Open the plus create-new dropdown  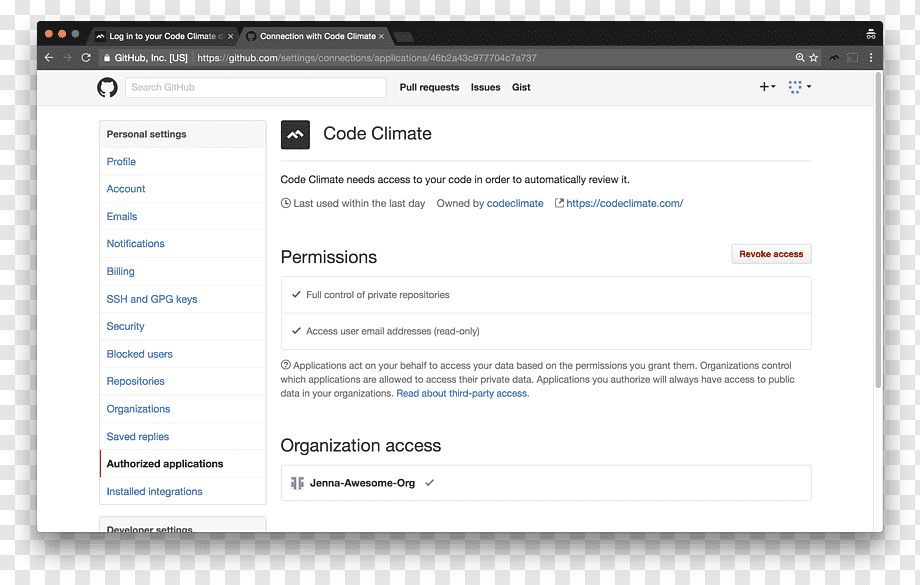pos(767,87)
